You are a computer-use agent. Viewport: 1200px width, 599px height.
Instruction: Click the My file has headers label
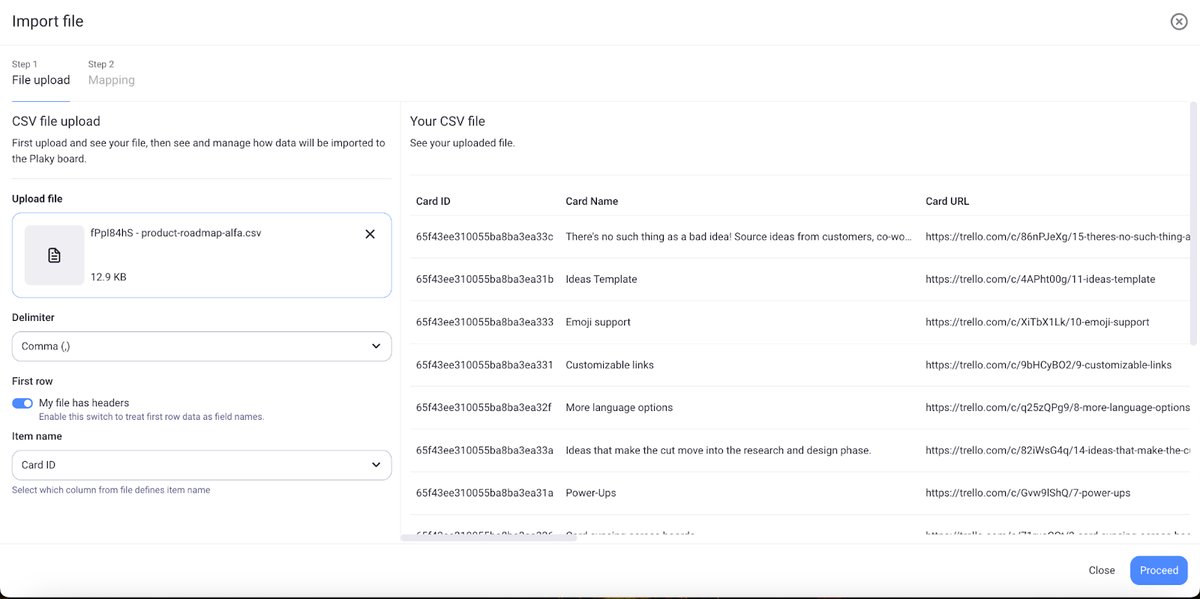click(x=84, y=403)
